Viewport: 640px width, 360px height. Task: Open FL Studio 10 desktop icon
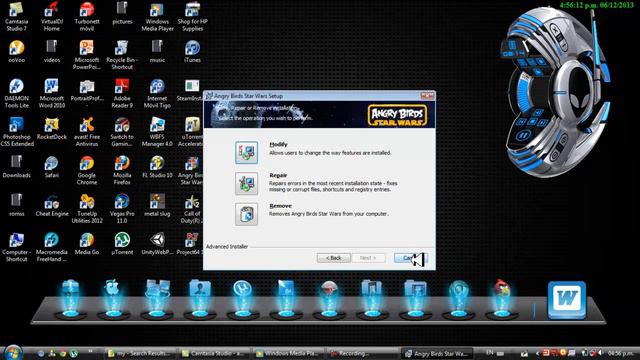tap(157, 167)
